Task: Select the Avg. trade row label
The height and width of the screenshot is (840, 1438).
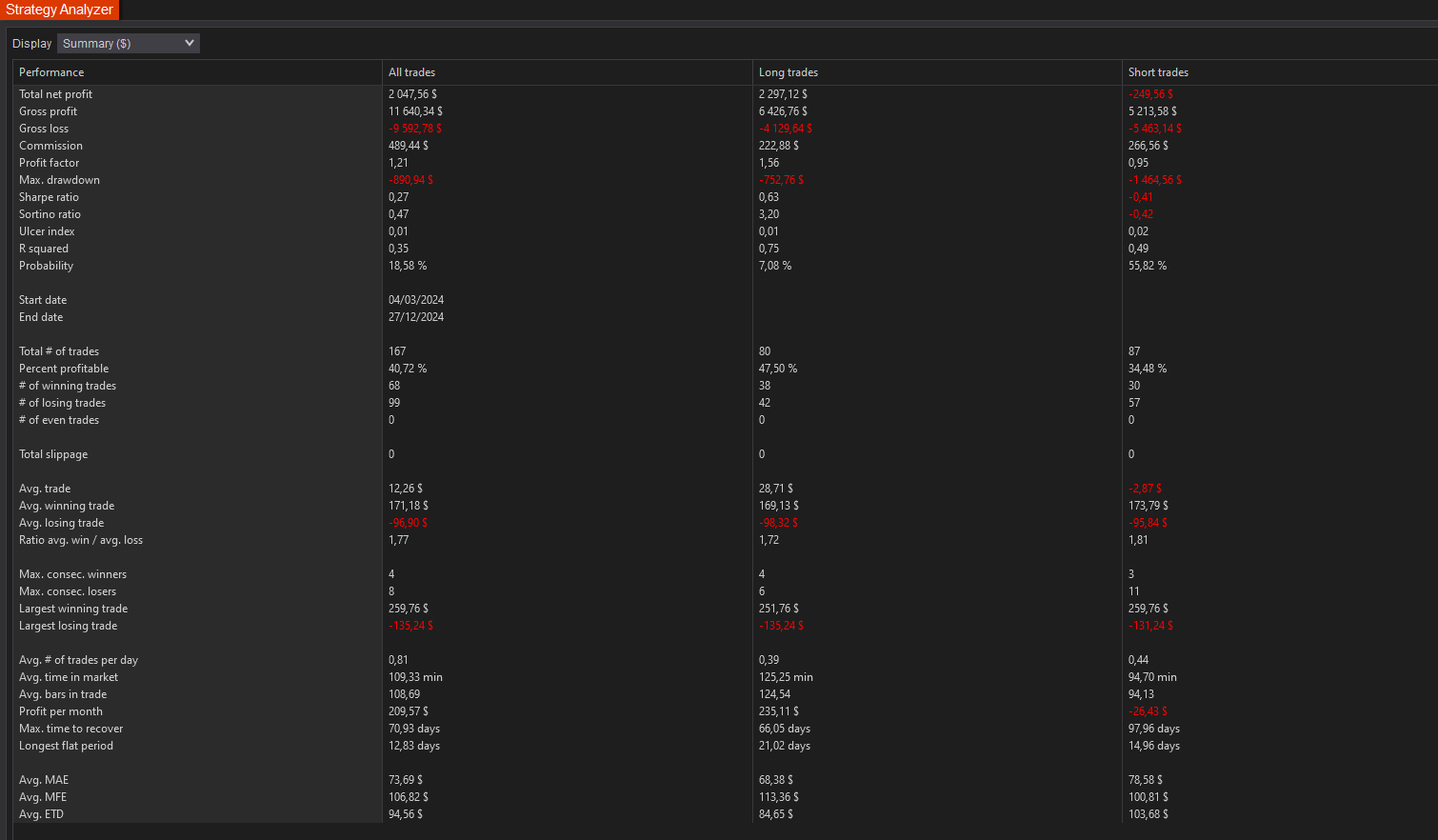Action: pos(45,489)
